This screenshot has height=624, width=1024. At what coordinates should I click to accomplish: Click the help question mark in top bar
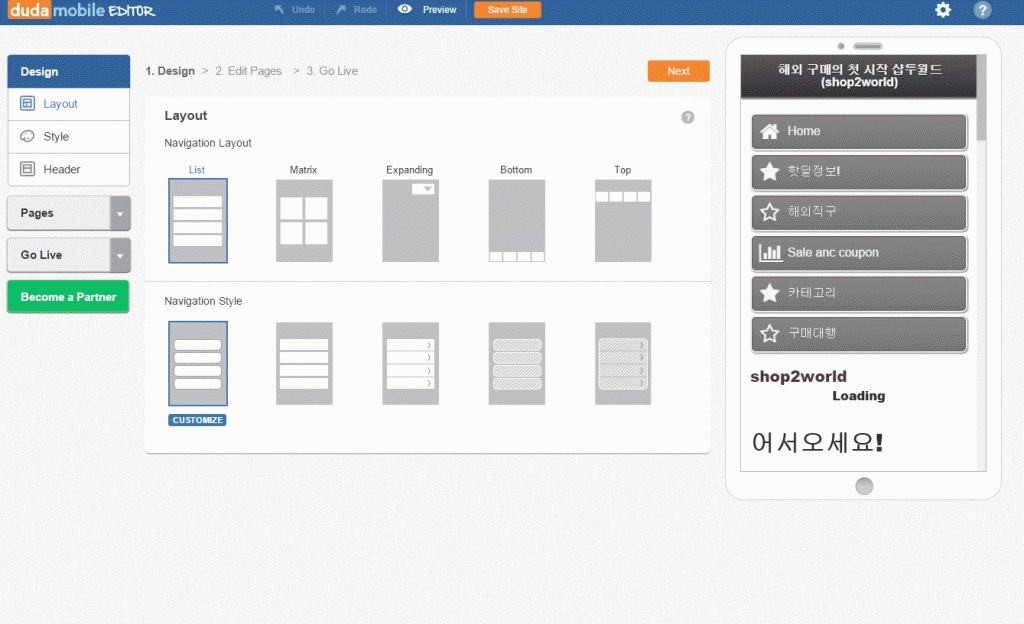983,10
